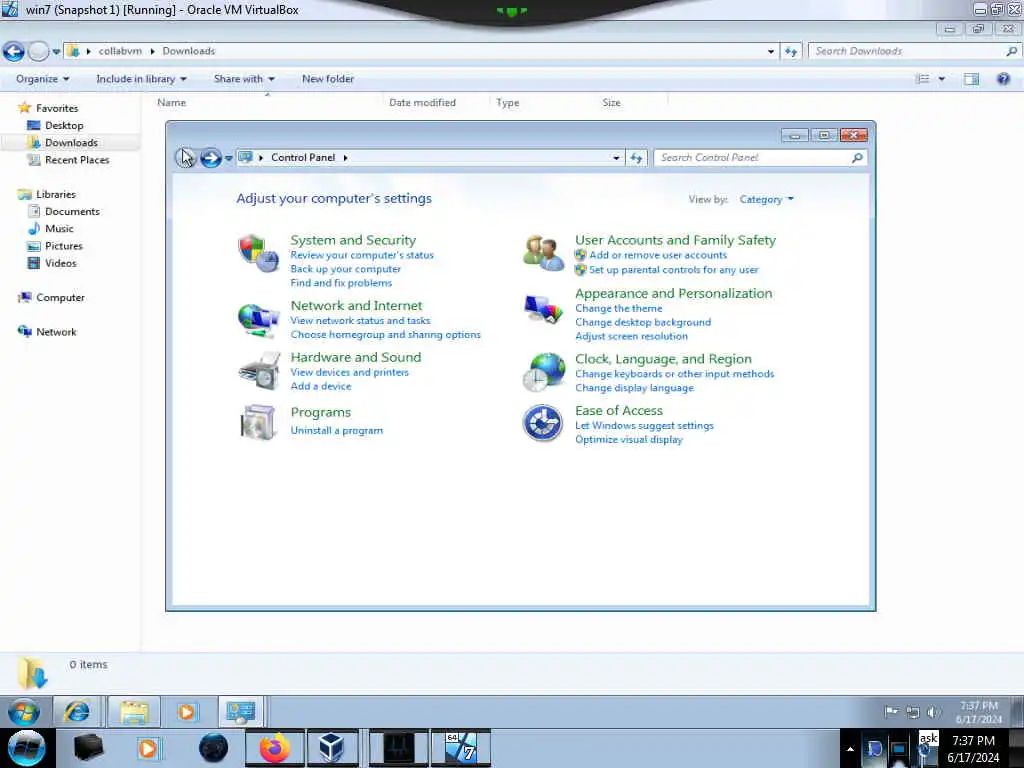This screenshot has width=1024, height=768.
Task: Click search magnifier in Control Panel
Action: pyautogui.click(x=857, y=157)
